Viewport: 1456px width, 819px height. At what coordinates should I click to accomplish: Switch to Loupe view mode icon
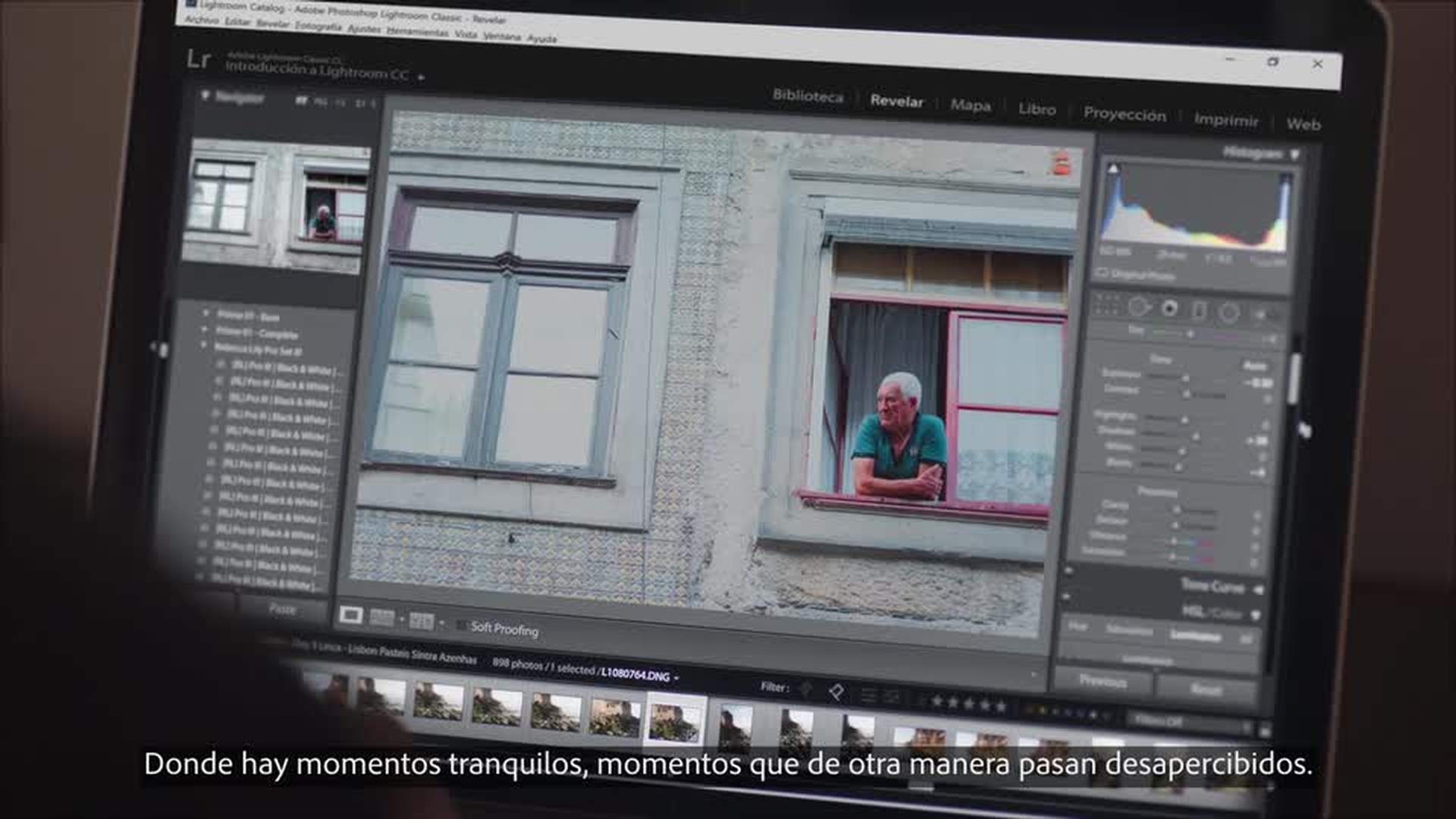[x=350, y=615]
